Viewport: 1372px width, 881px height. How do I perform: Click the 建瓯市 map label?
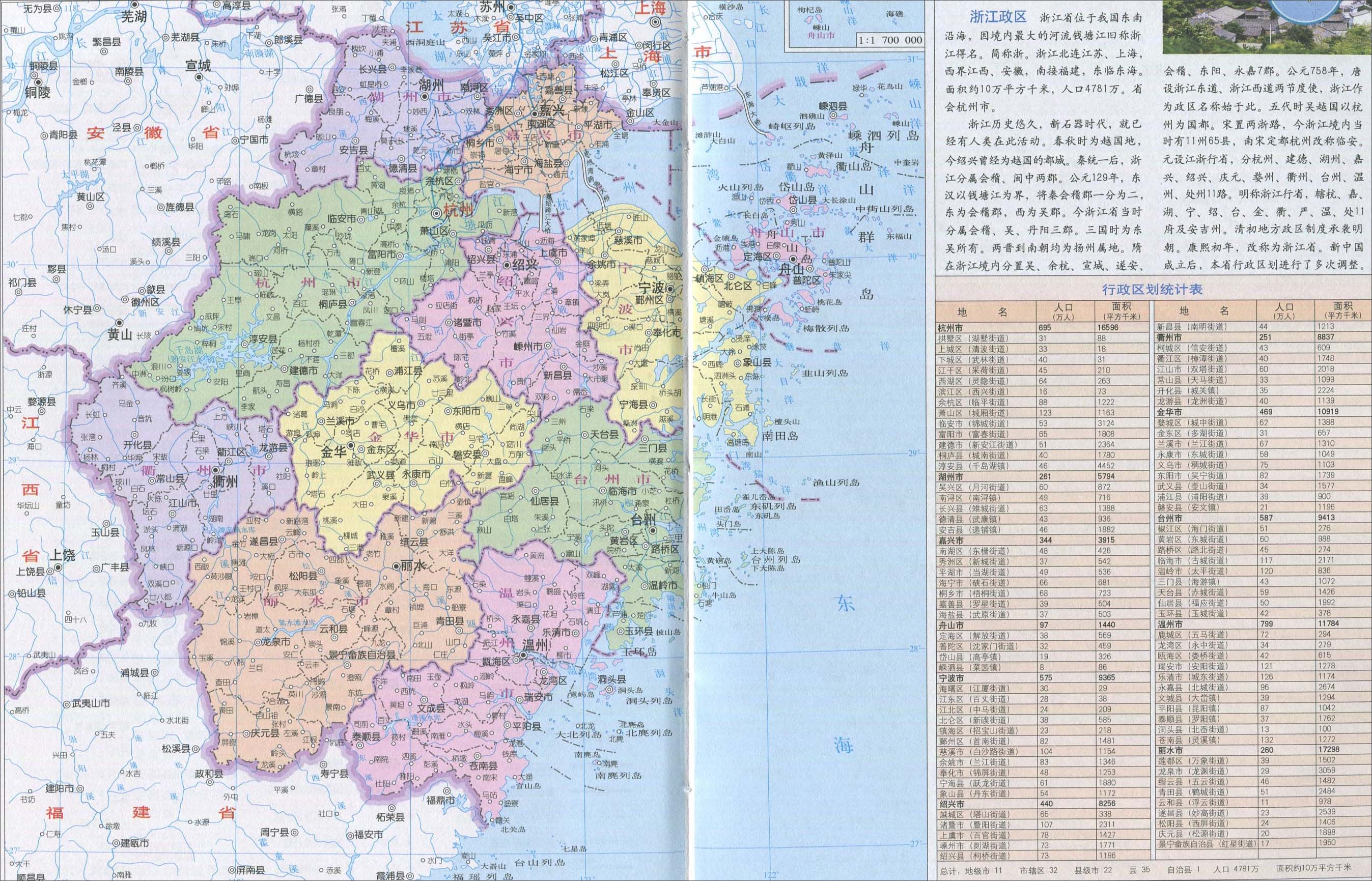(x=135, y=843)
